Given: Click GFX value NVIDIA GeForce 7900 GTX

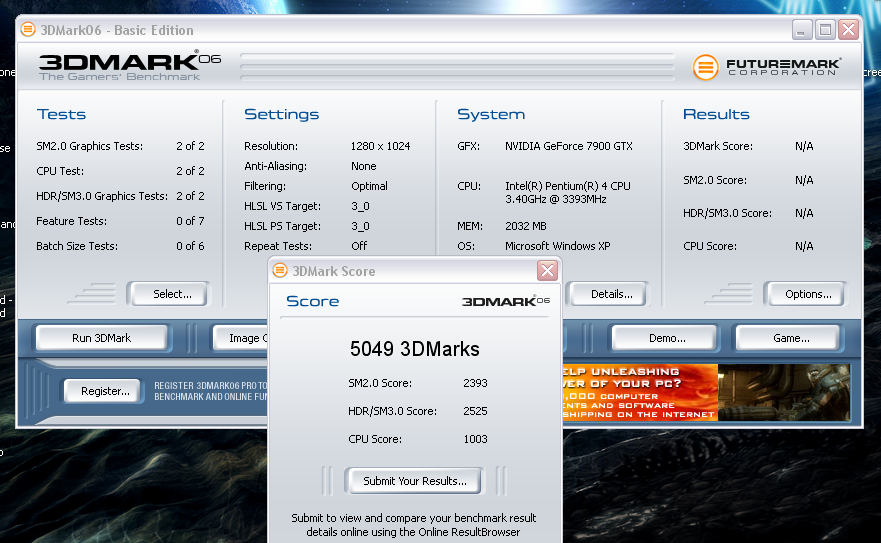Looking at the screenshot, I should tap(569, 146).
